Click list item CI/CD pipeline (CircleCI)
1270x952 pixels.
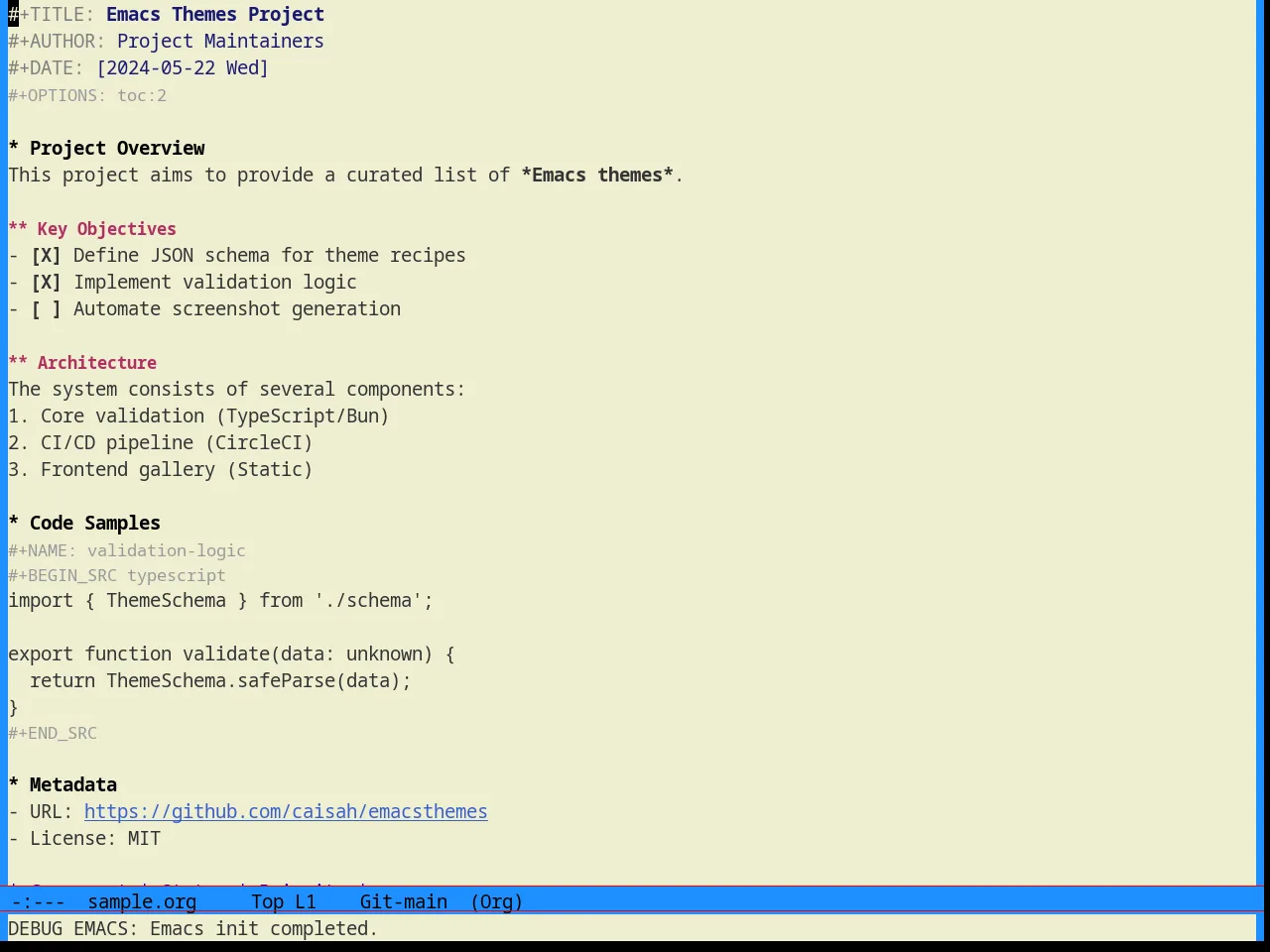161,443
